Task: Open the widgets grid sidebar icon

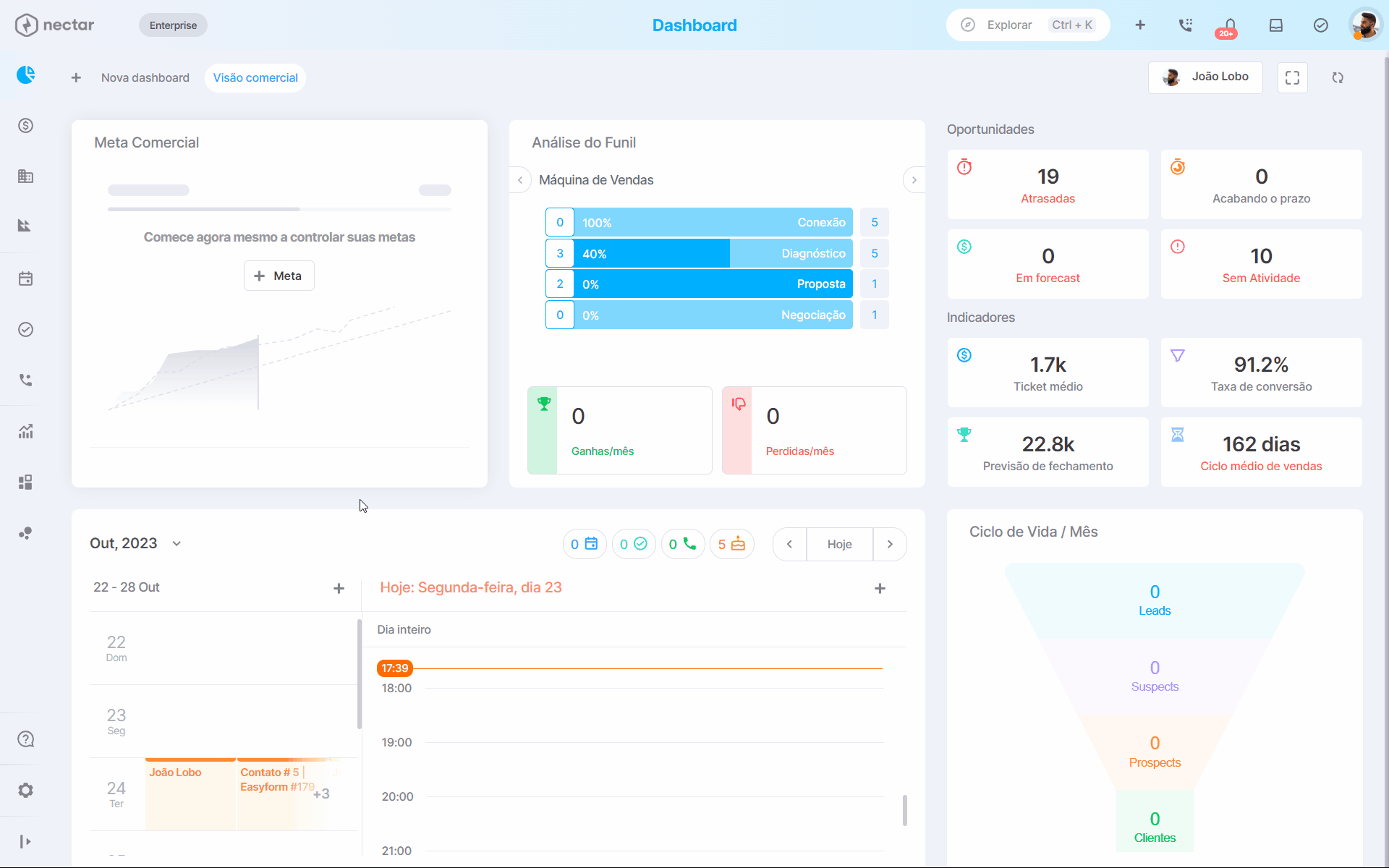Action: click(x=26, y=482)
